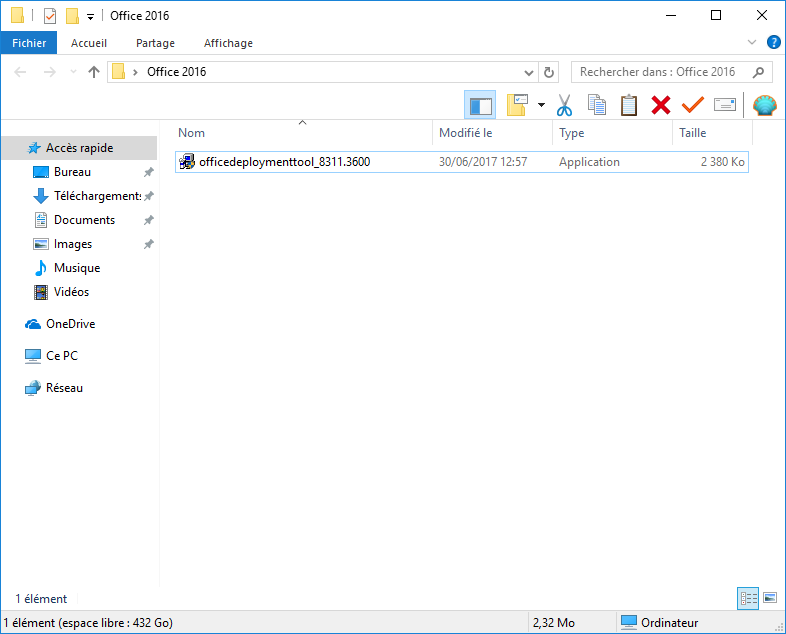
Task: Click the folder icon in the title bar
Action: [x=18, y=16]
